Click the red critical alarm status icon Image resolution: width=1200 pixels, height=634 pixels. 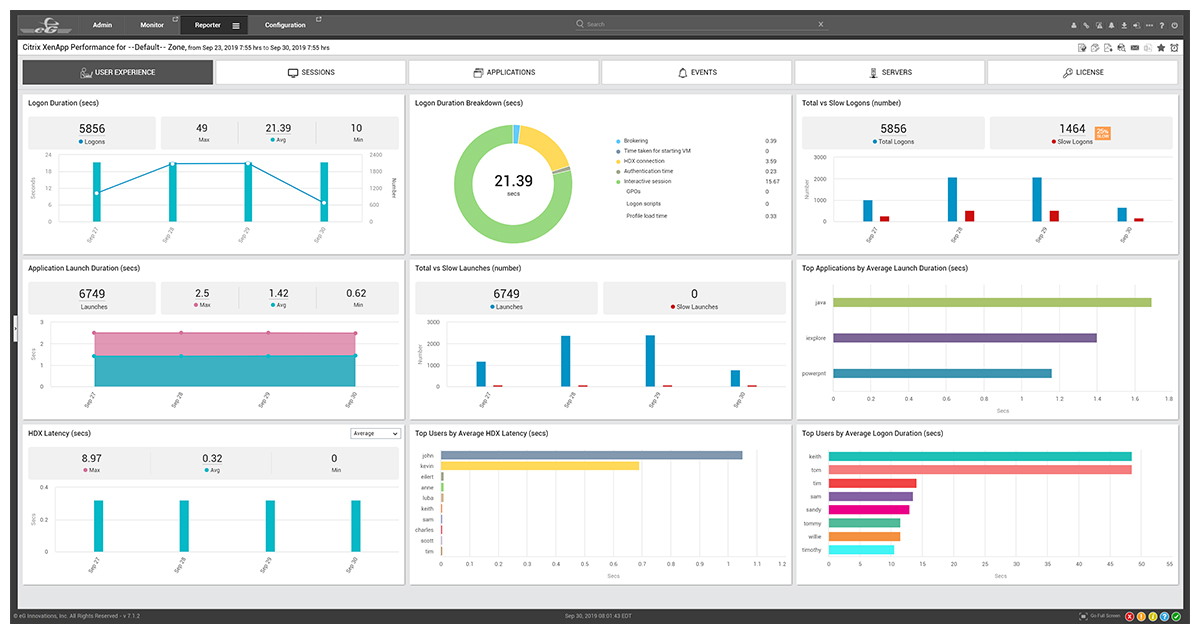[x=1130, y=616]
